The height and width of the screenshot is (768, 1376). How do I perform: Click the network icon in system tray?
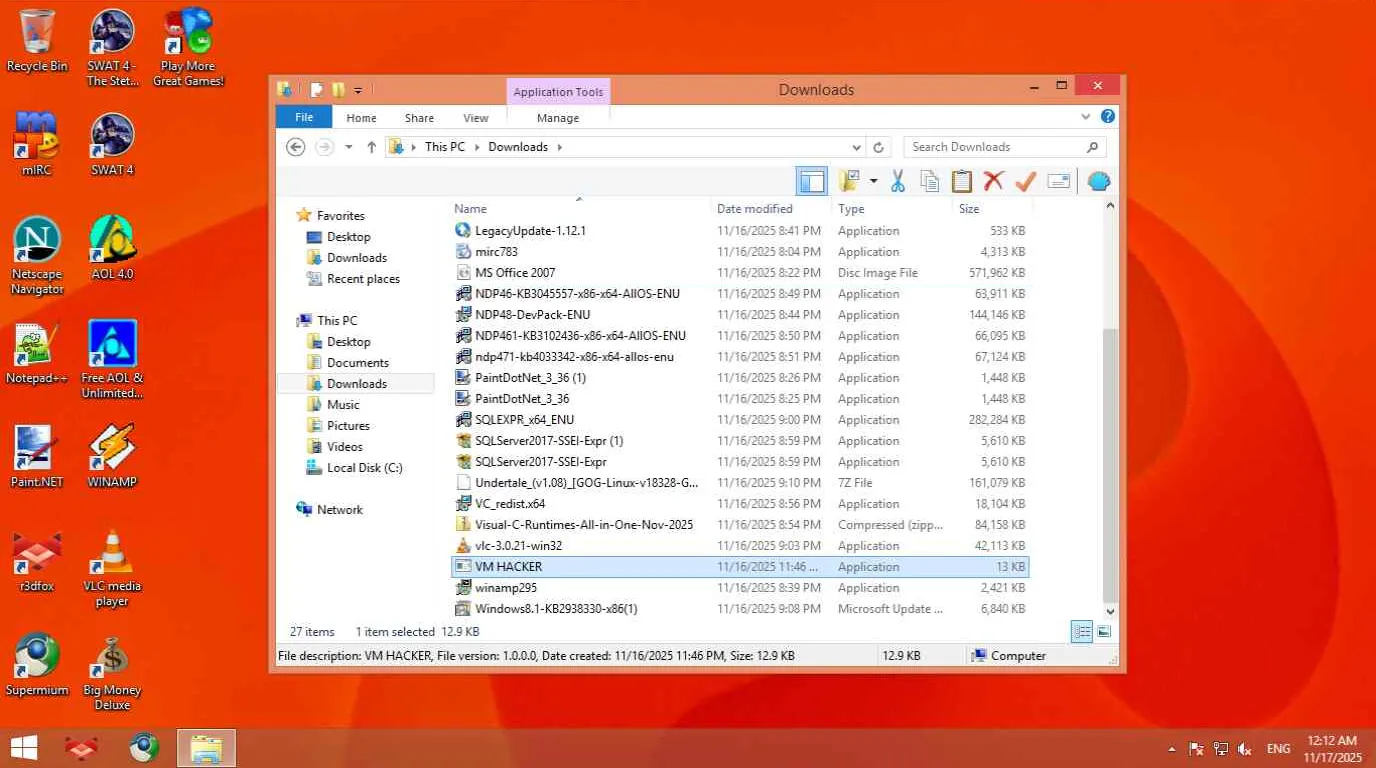(1220, 749)
